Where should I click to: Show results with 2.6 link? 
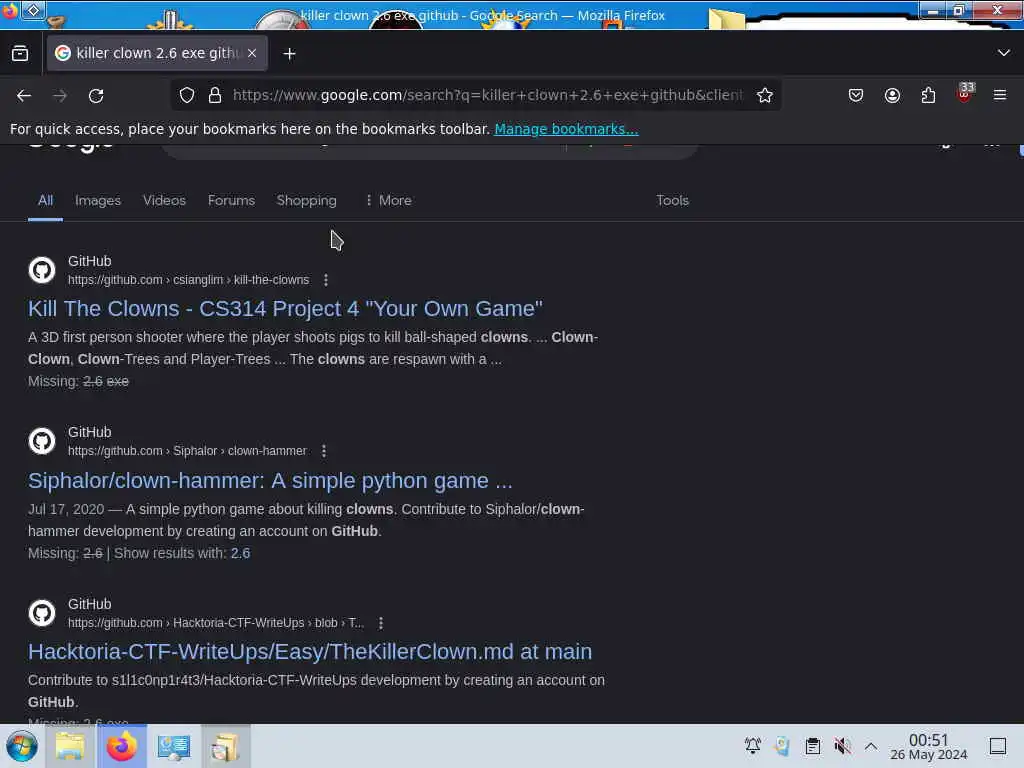point(240,553)
